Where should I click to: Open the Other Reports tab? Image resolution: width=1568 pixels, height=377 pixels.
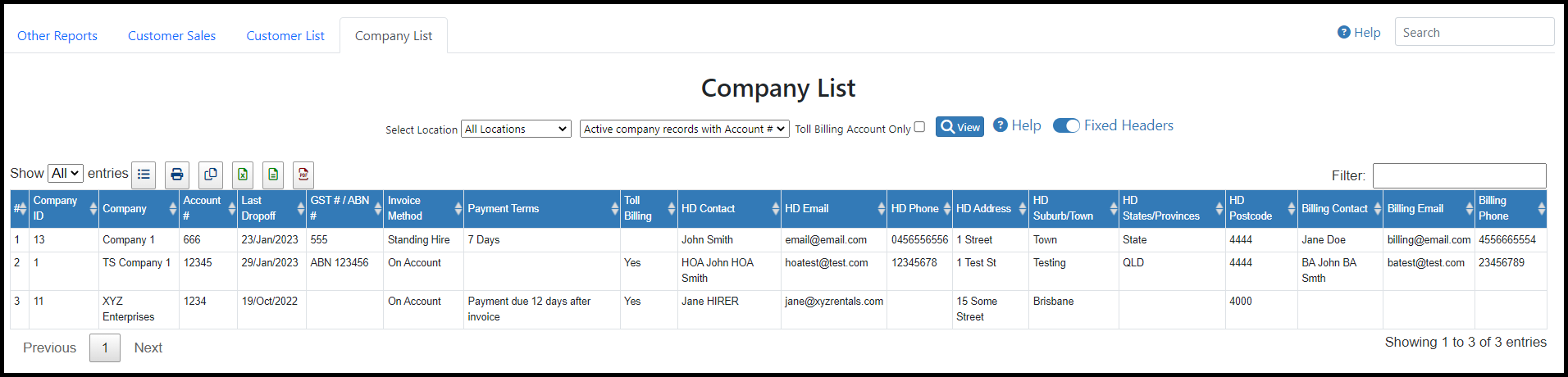point(57,36)
